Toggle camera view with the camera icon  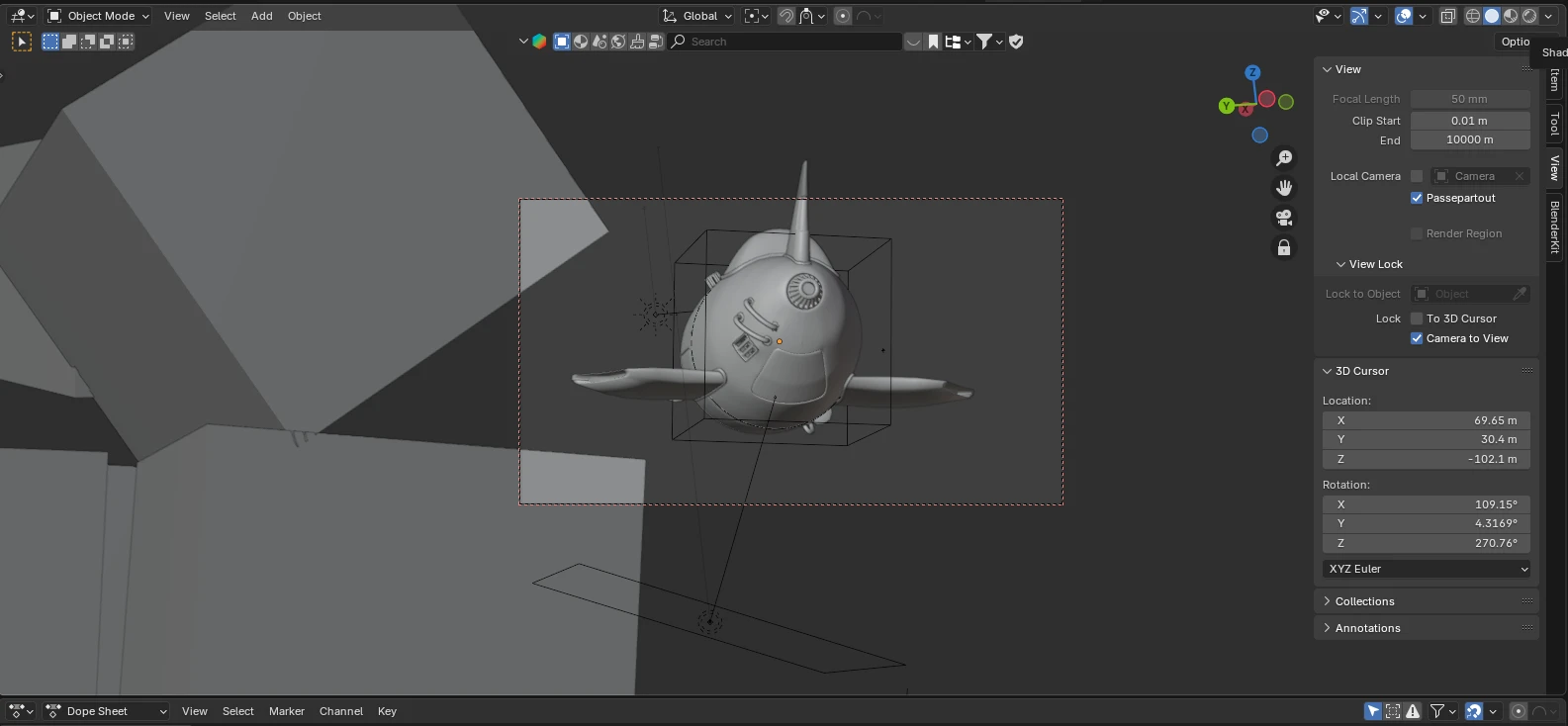[1284, 218]
